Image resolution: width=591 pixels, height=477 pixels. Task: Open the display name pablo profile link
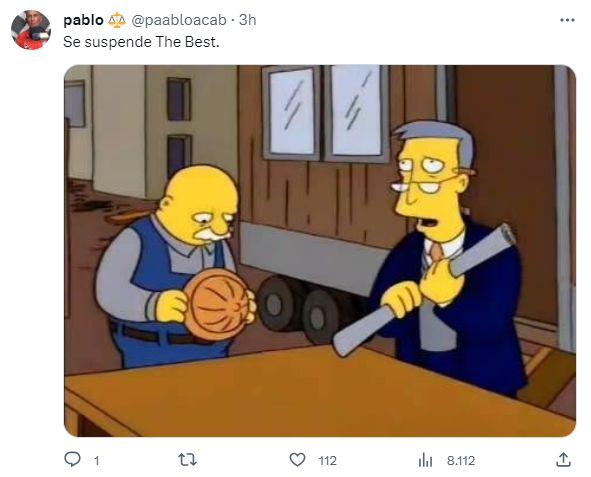pyautogui.click(x=83, y=20)
